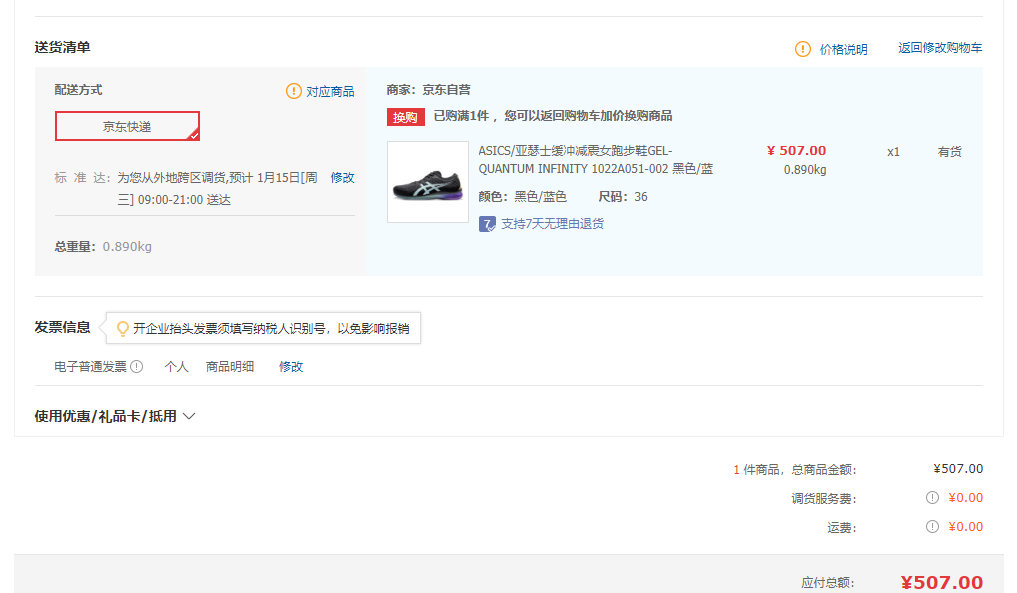The image size is (1017, 593).
Task: Click the info icon beside 调货服务费 amount
Action: click(932, 498)
